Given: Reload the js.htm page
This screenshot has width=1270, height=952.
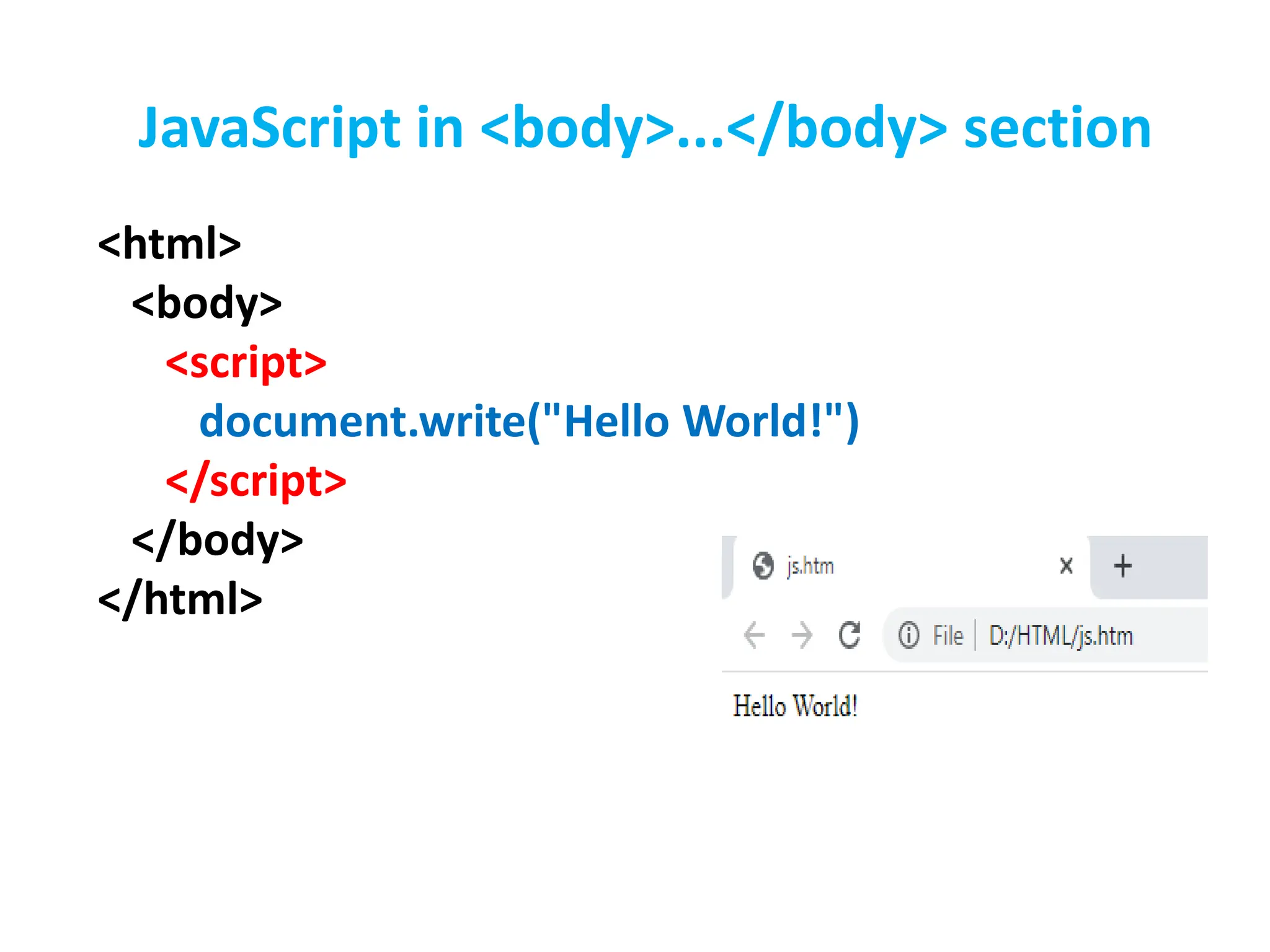Looking at the screenshot, I should tap(850, 635).
